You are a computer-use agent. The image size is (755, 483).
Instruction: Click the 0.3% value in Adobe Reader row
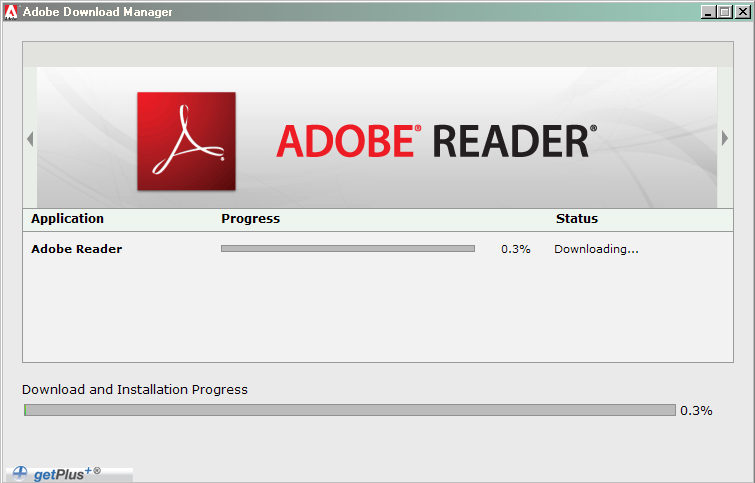[x=515, y=249]
